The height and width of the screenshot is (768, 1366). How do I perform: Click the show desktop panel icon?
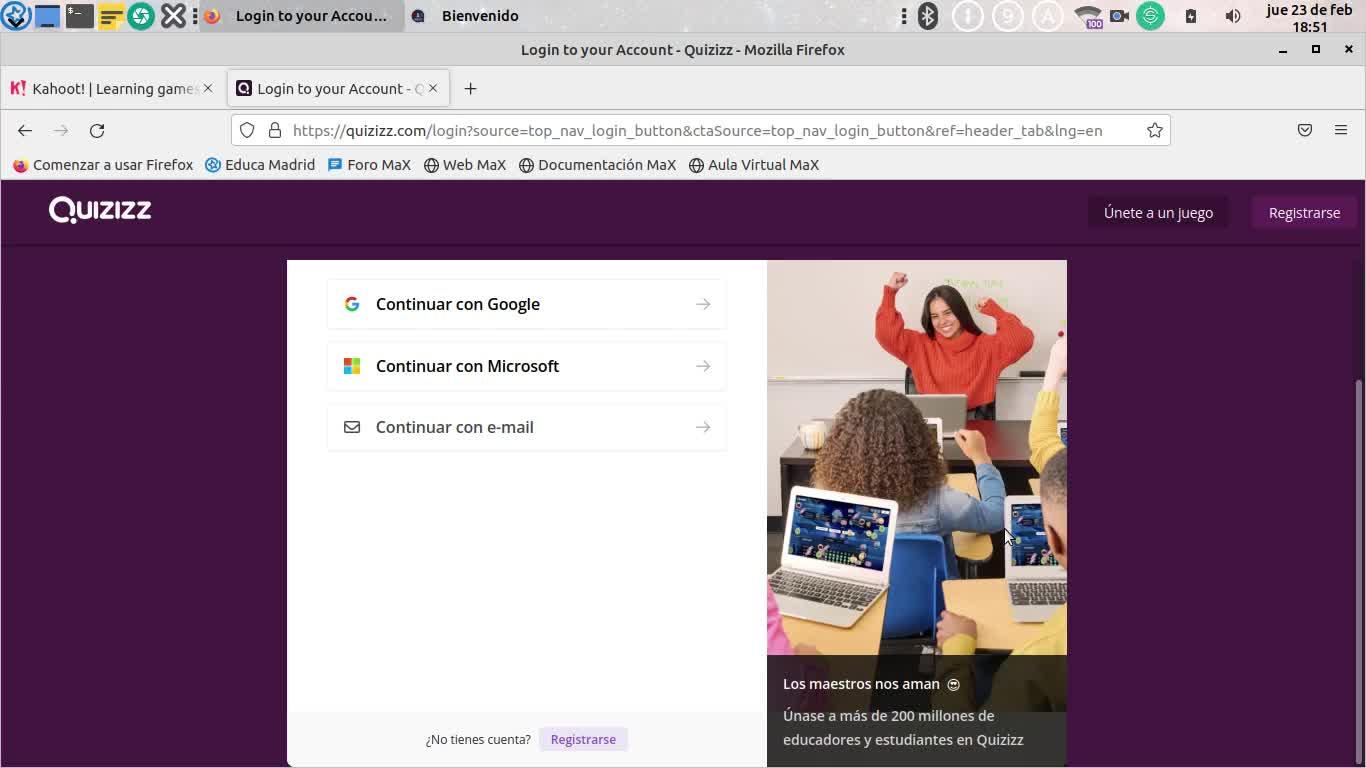[47, 16]
